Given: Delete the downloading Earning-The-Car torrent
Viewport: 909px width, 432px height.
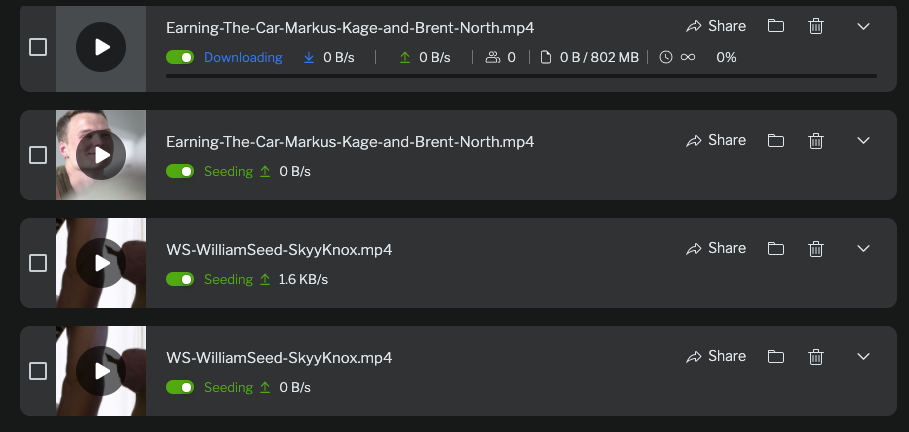Looking at the screenshot, I should pos(816,26).
